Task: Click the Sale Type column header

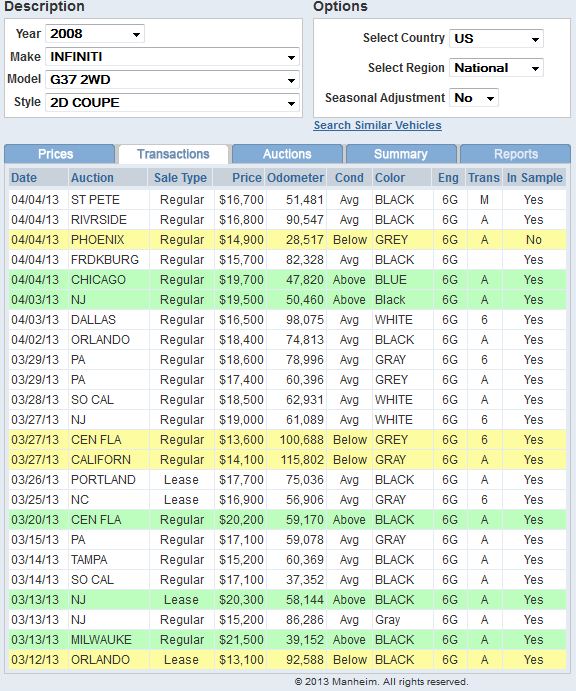Action: [180, 178]
